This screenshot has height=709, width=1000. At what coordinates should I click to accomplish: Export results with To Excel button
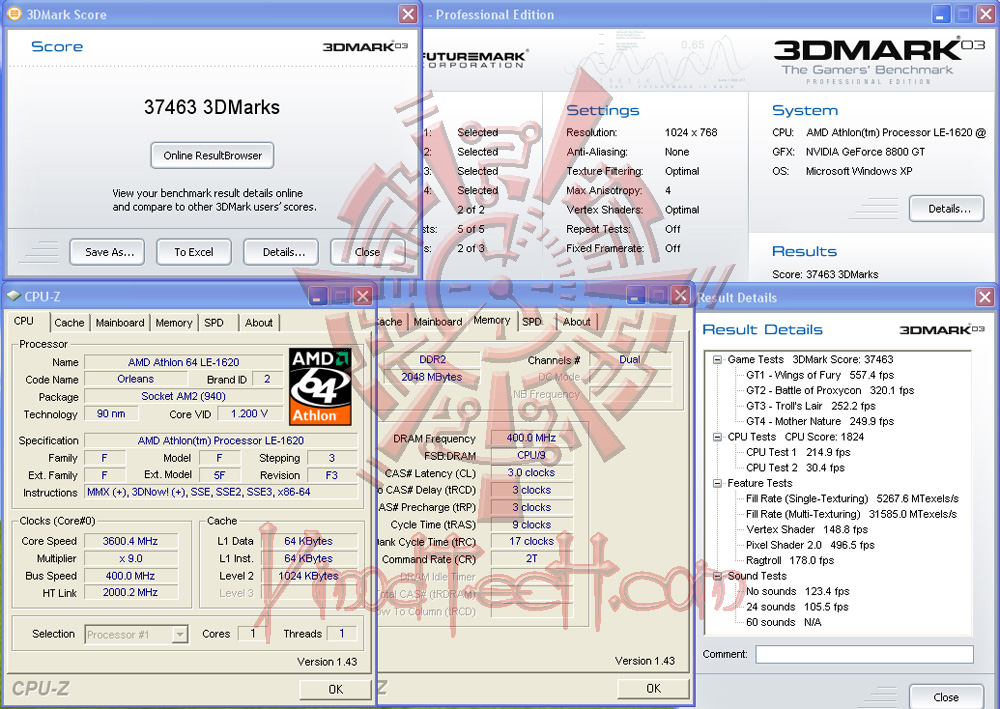pos(194,252)
